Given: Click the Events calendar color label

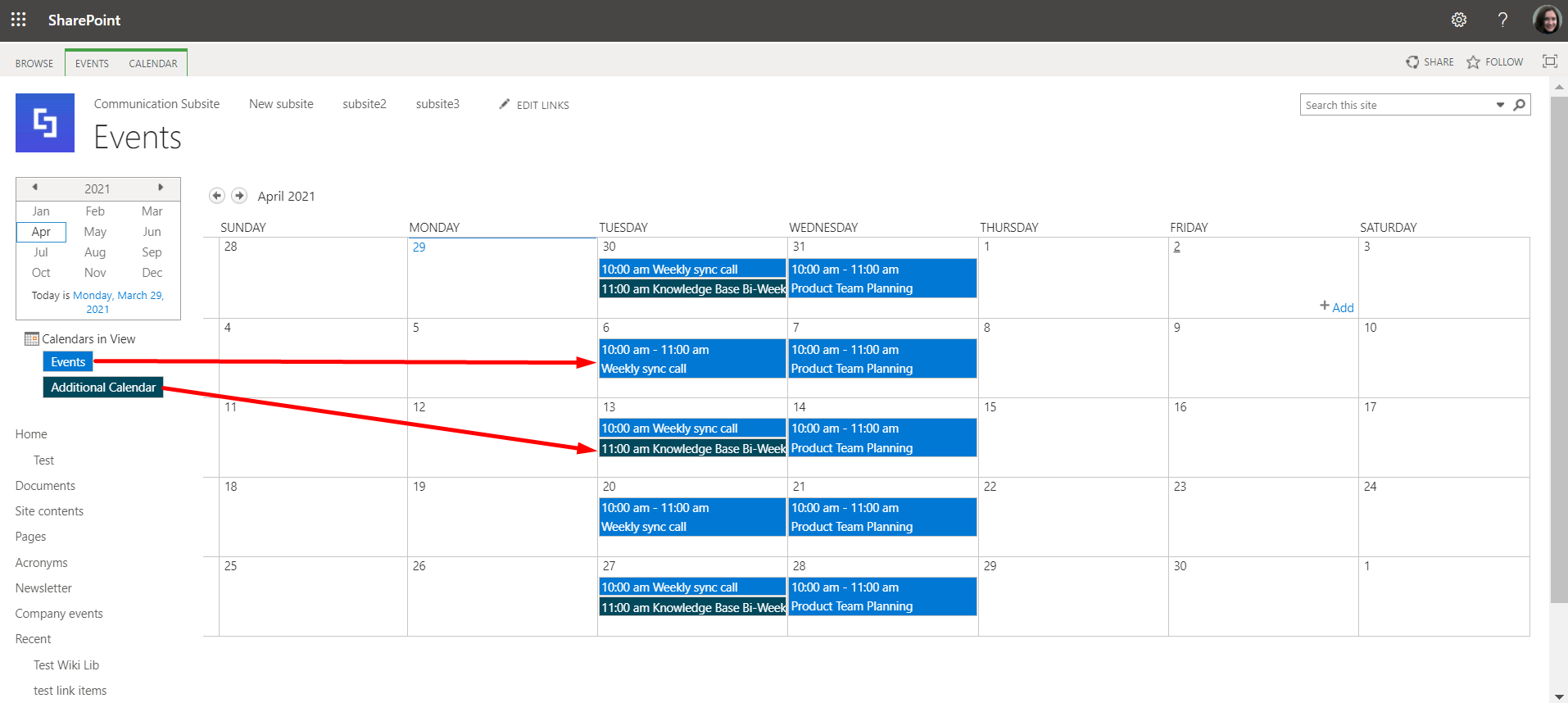Looking at the screenshot, I should coord(68,362).
